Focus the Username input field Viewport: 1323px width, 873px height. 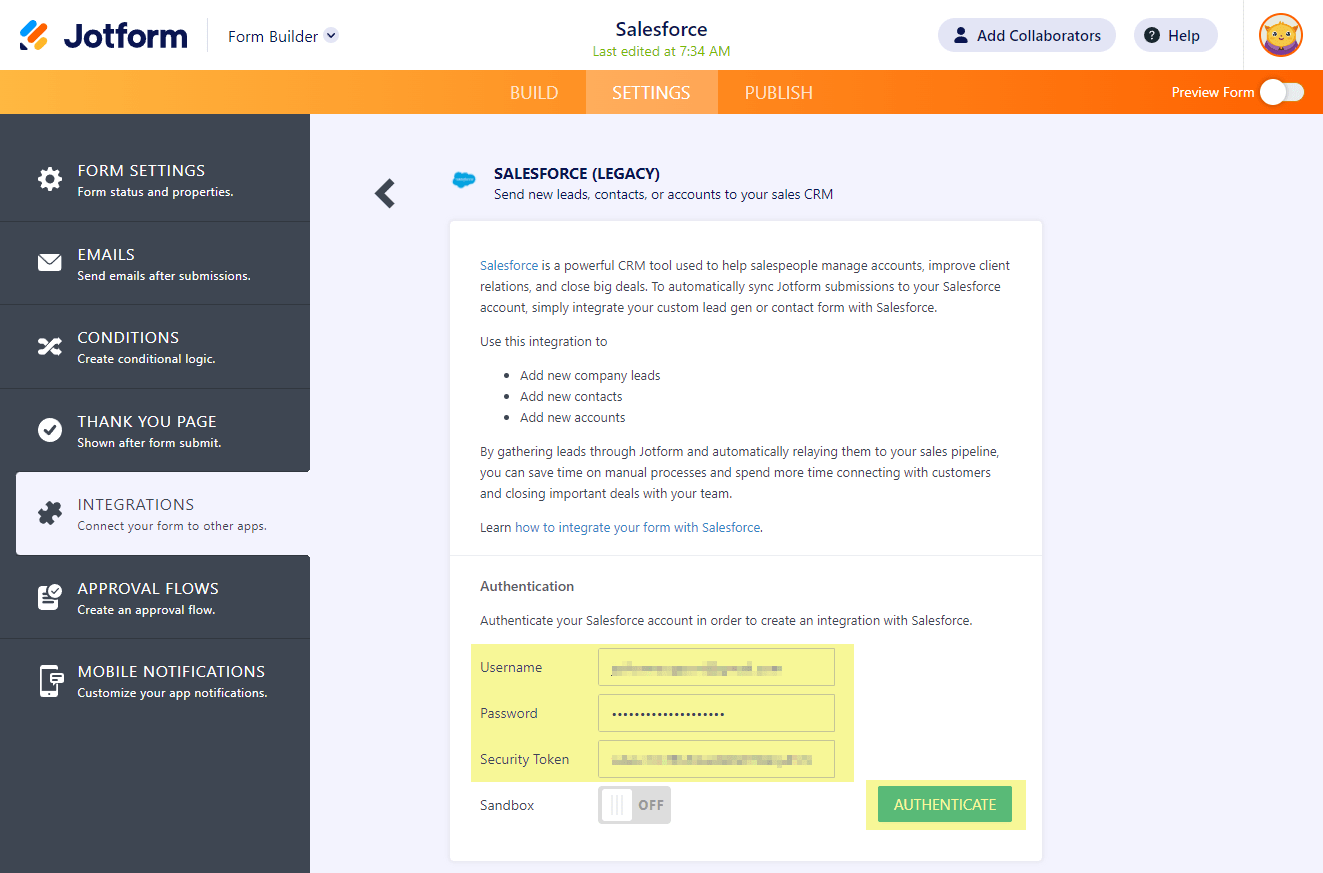(716, 667)
